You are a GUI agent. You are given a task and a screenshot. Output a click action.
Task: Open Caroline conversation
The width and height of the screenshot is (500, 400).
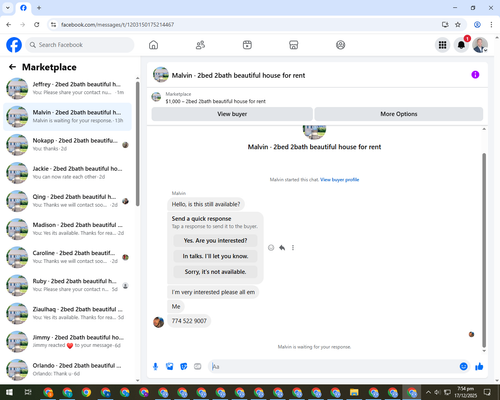(x=67, y=257)
